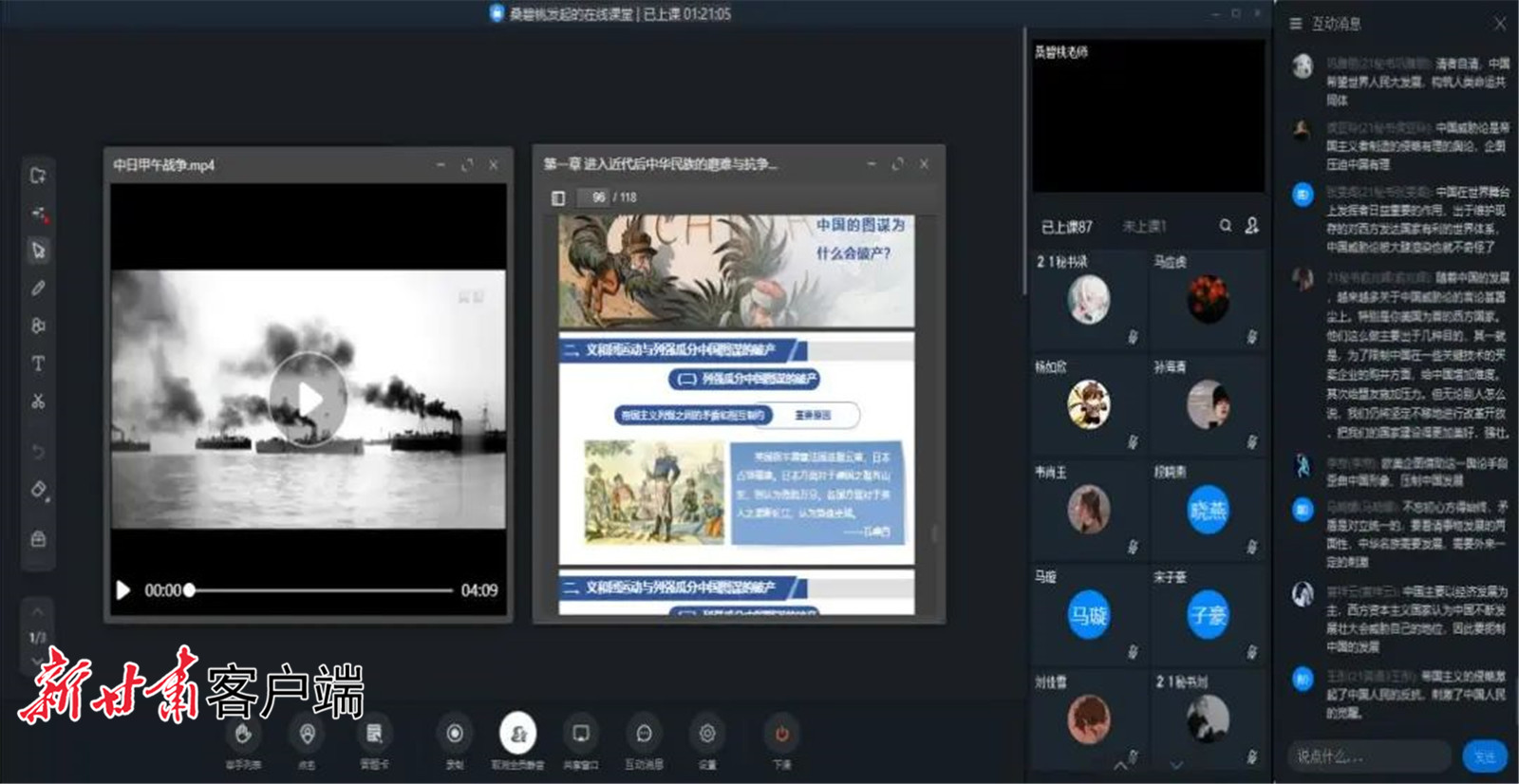Choose the shapes tool in left toolbar
The image size is (1519, 784).
tap(39, 326)
